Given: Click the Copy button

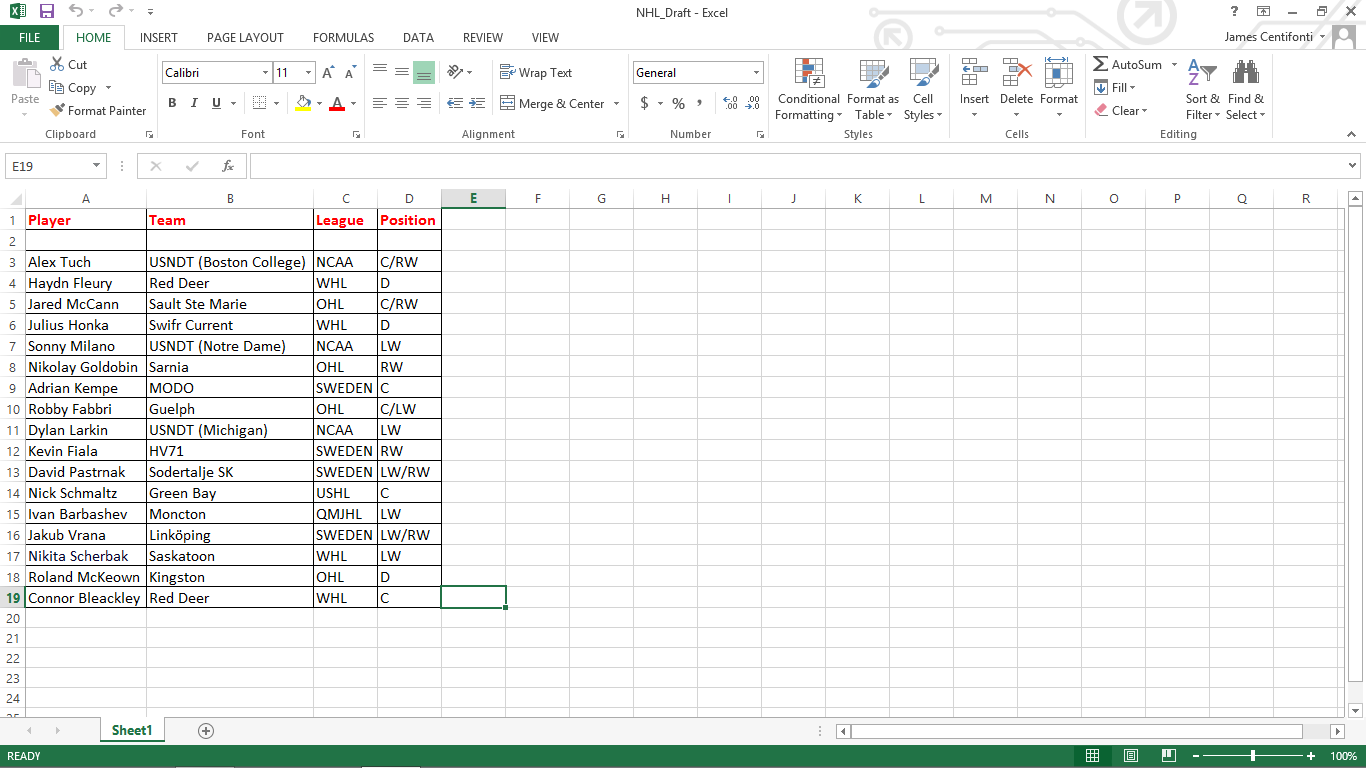Looking at the screenshot, I should click(74, 88).
